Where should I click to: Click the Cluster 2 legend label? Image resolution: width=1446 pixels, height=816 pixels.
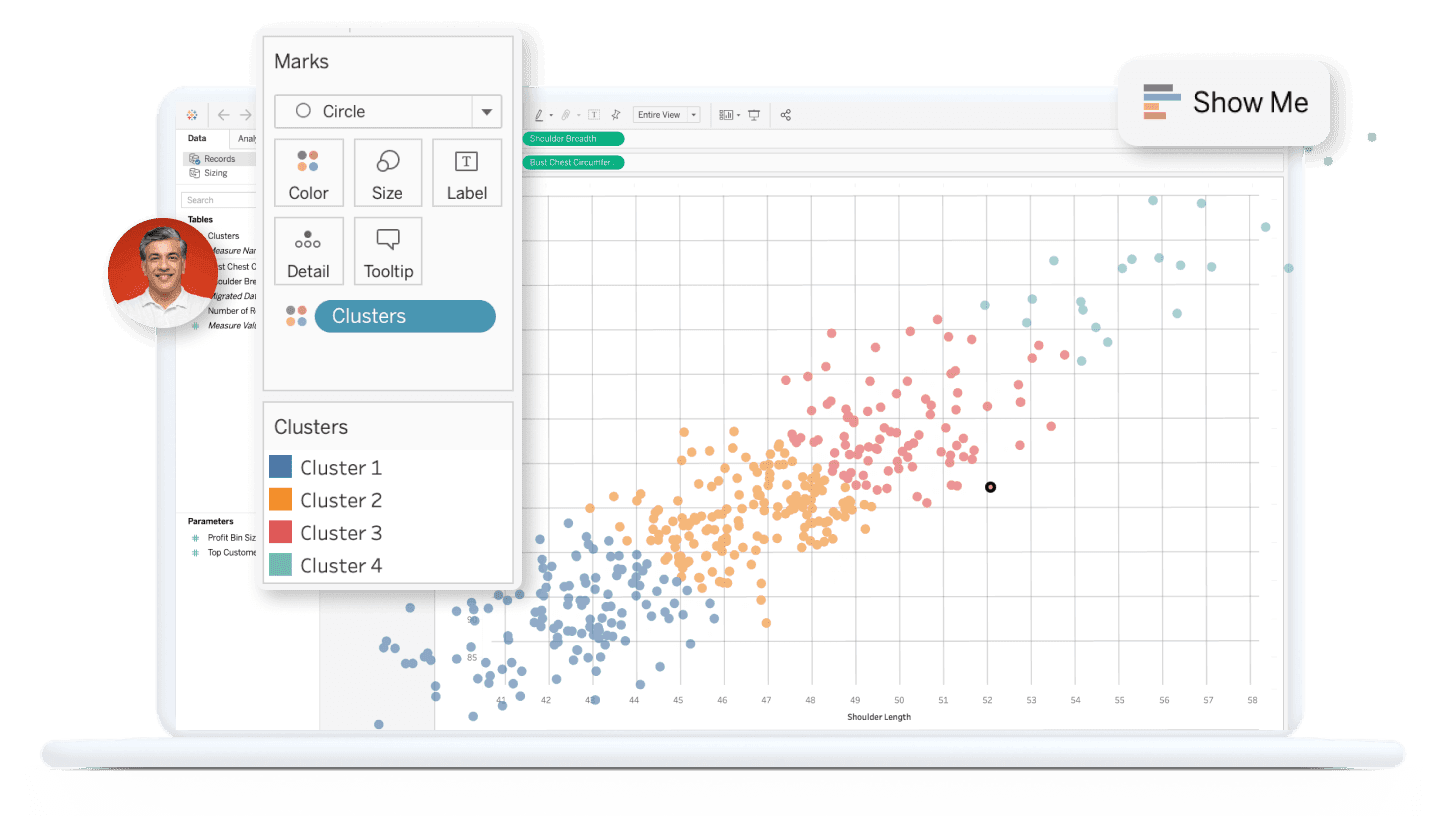[x=341, y=500]
